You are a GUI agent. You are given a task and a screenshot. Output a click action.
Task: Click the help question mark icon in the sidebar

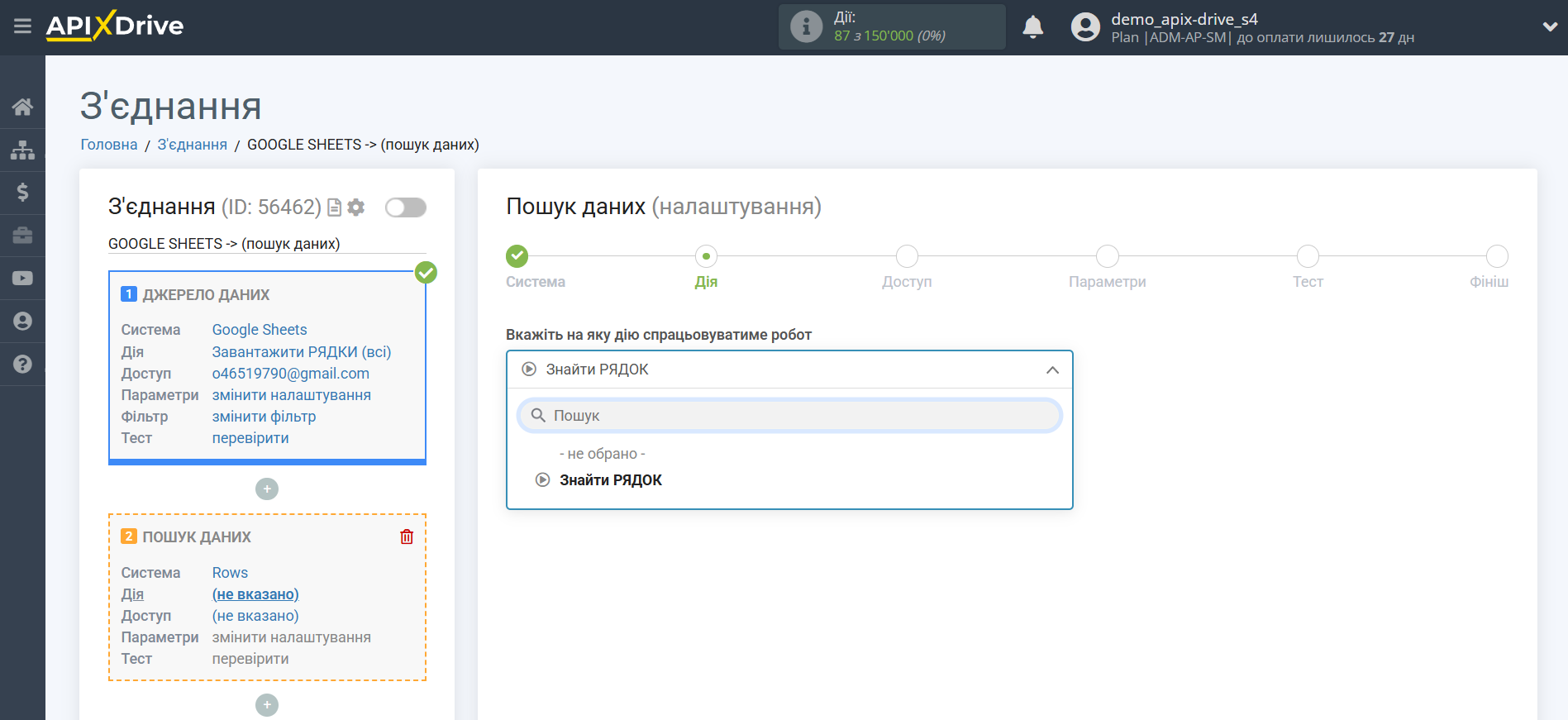tap(22, 365)
